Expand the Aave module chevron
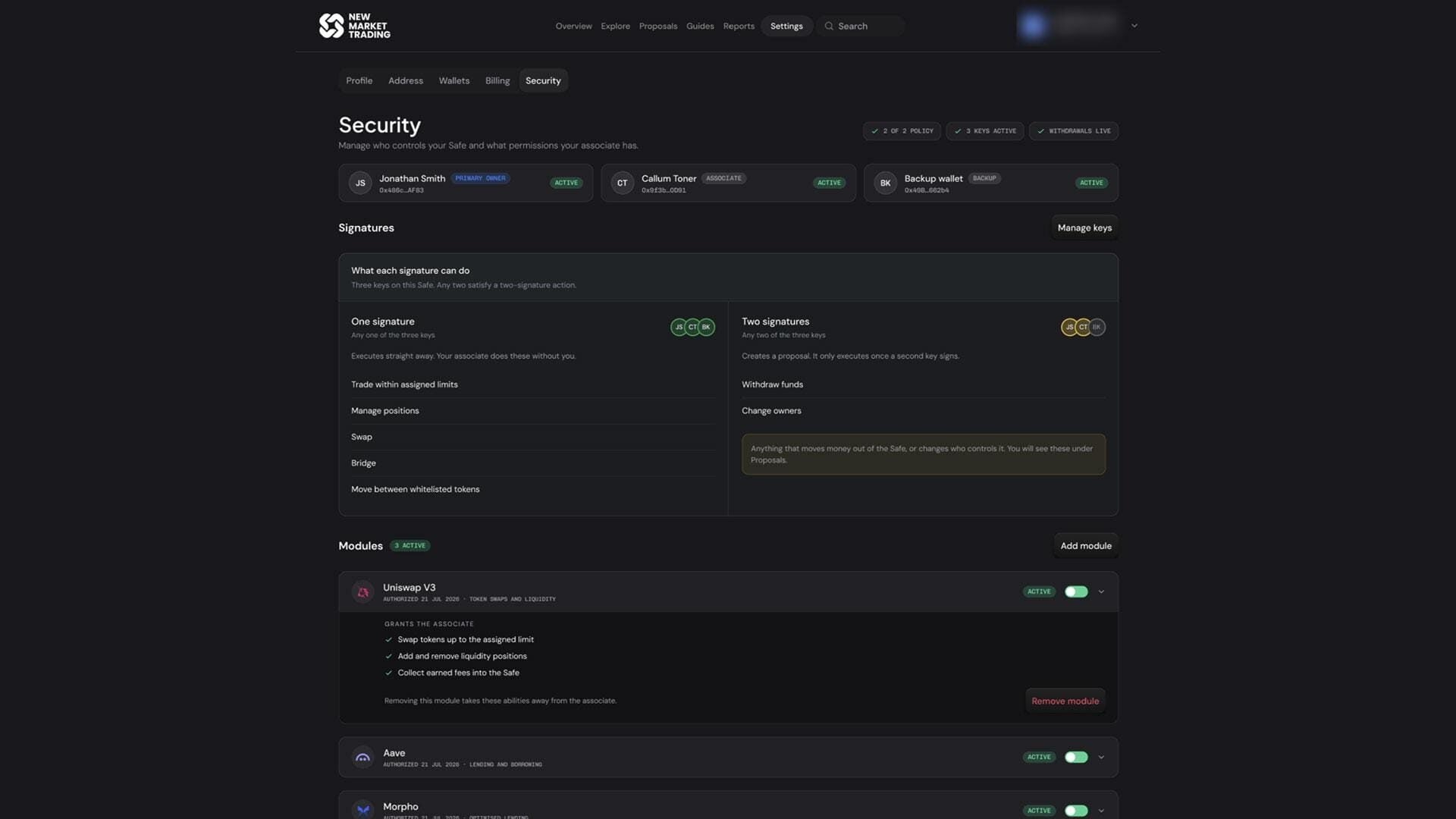1456x819 pixels. point(1101,757)
